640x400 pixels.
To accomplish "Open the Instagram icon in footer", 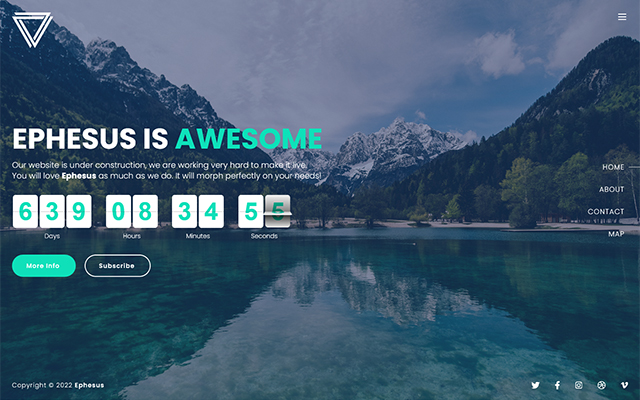I will pos(579,385).
